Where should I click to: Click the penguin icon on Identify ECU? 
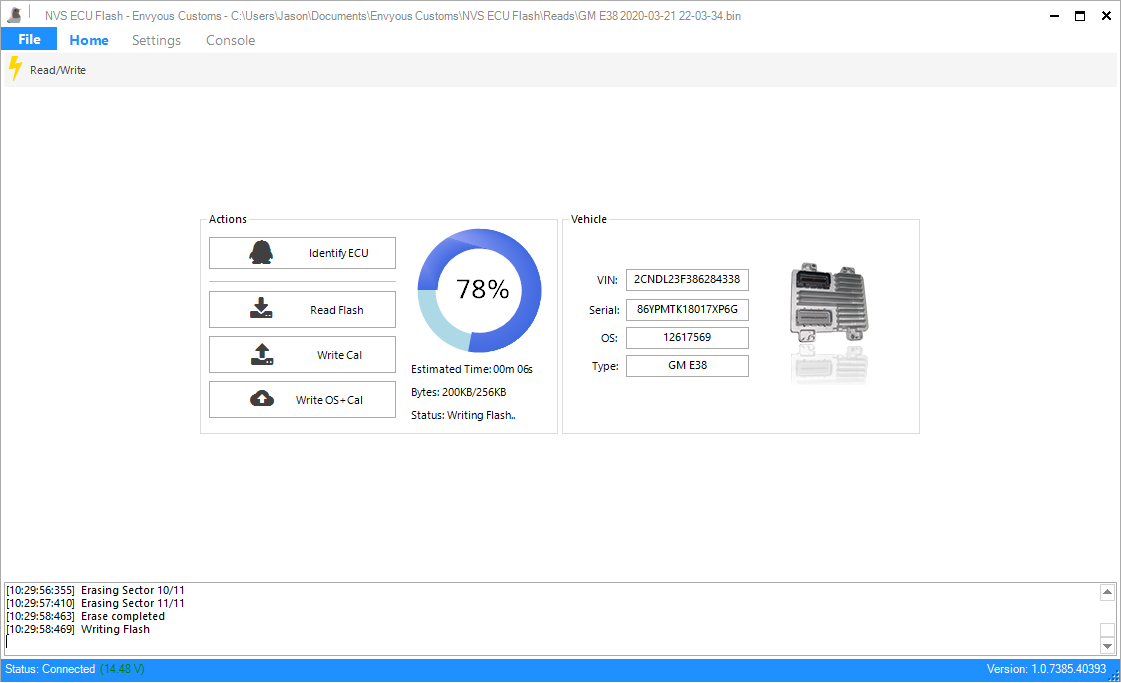pos(261,252)
